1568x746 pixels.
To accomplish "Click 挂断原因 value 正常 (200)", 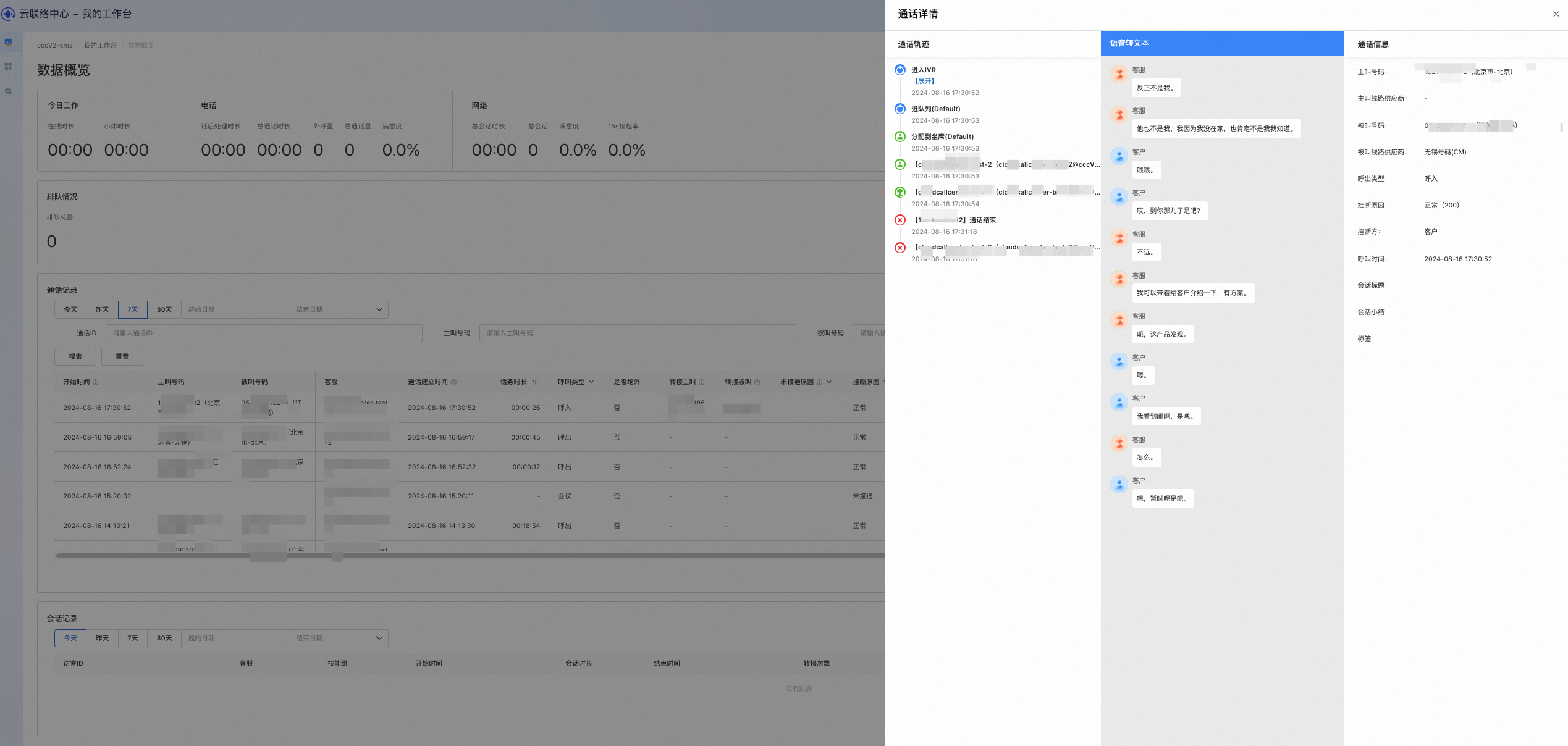I will pos(1441,205).
